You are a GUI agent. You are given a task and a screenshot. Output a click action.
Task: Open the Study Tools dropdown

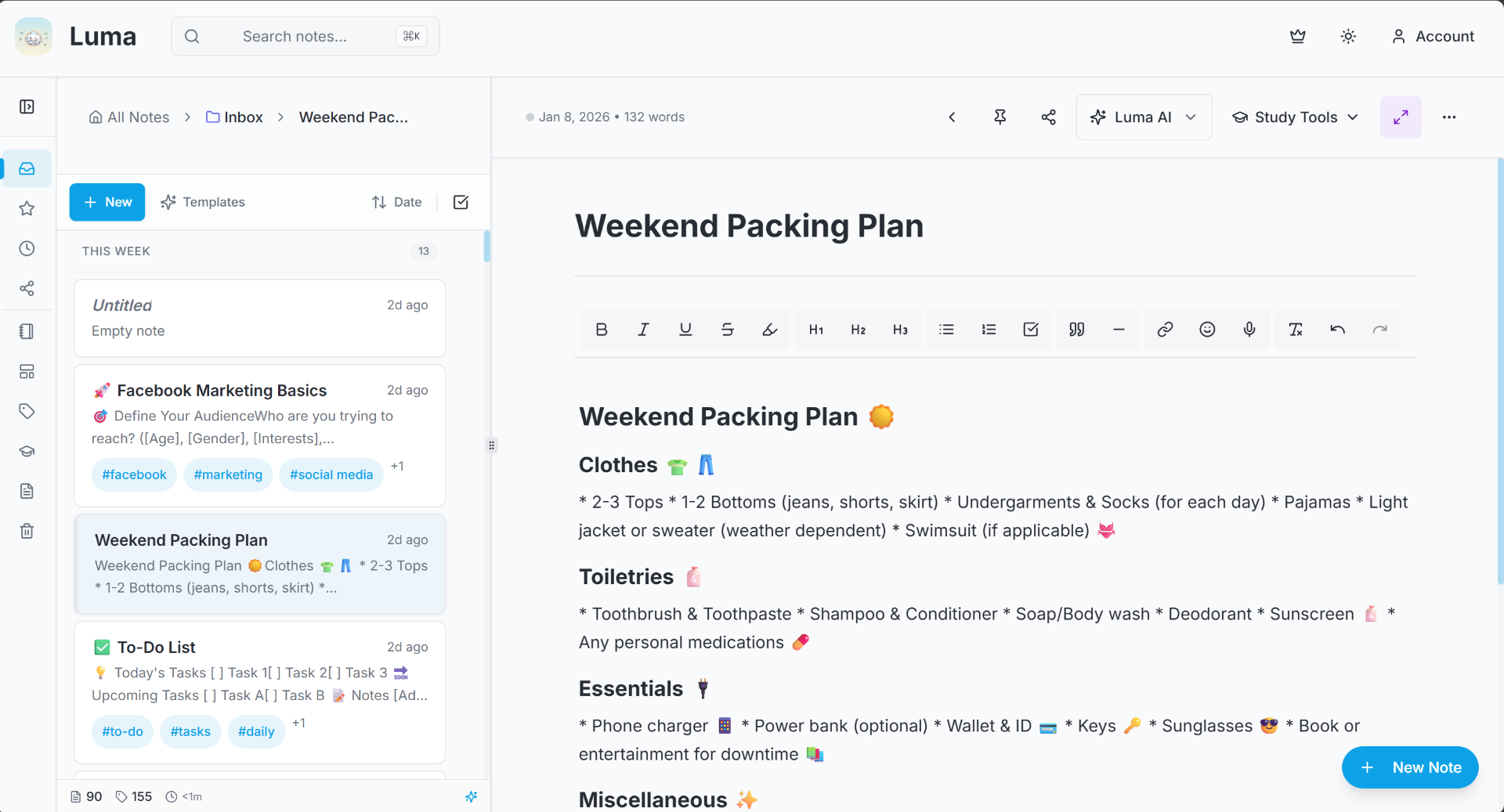click(1295, 117)
